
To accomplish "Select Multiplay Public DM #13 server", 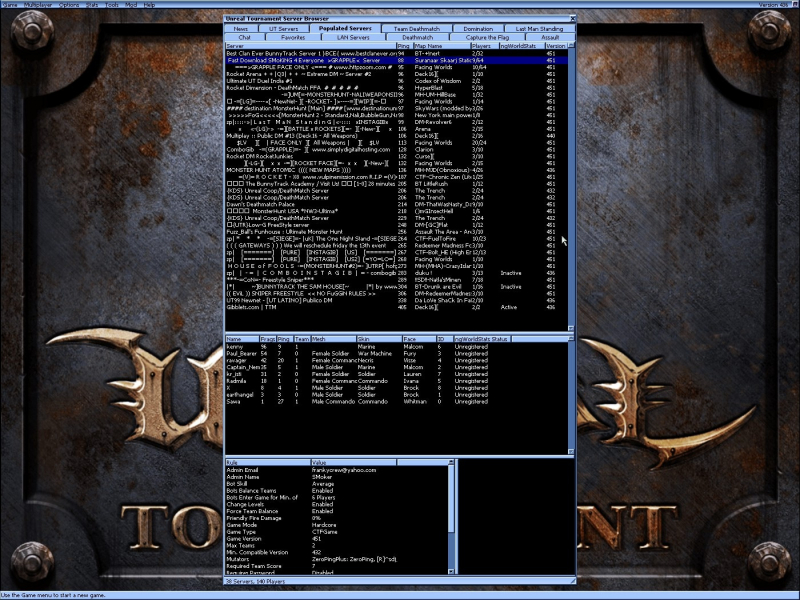I will pyautogui.click(x=396, y=136).
